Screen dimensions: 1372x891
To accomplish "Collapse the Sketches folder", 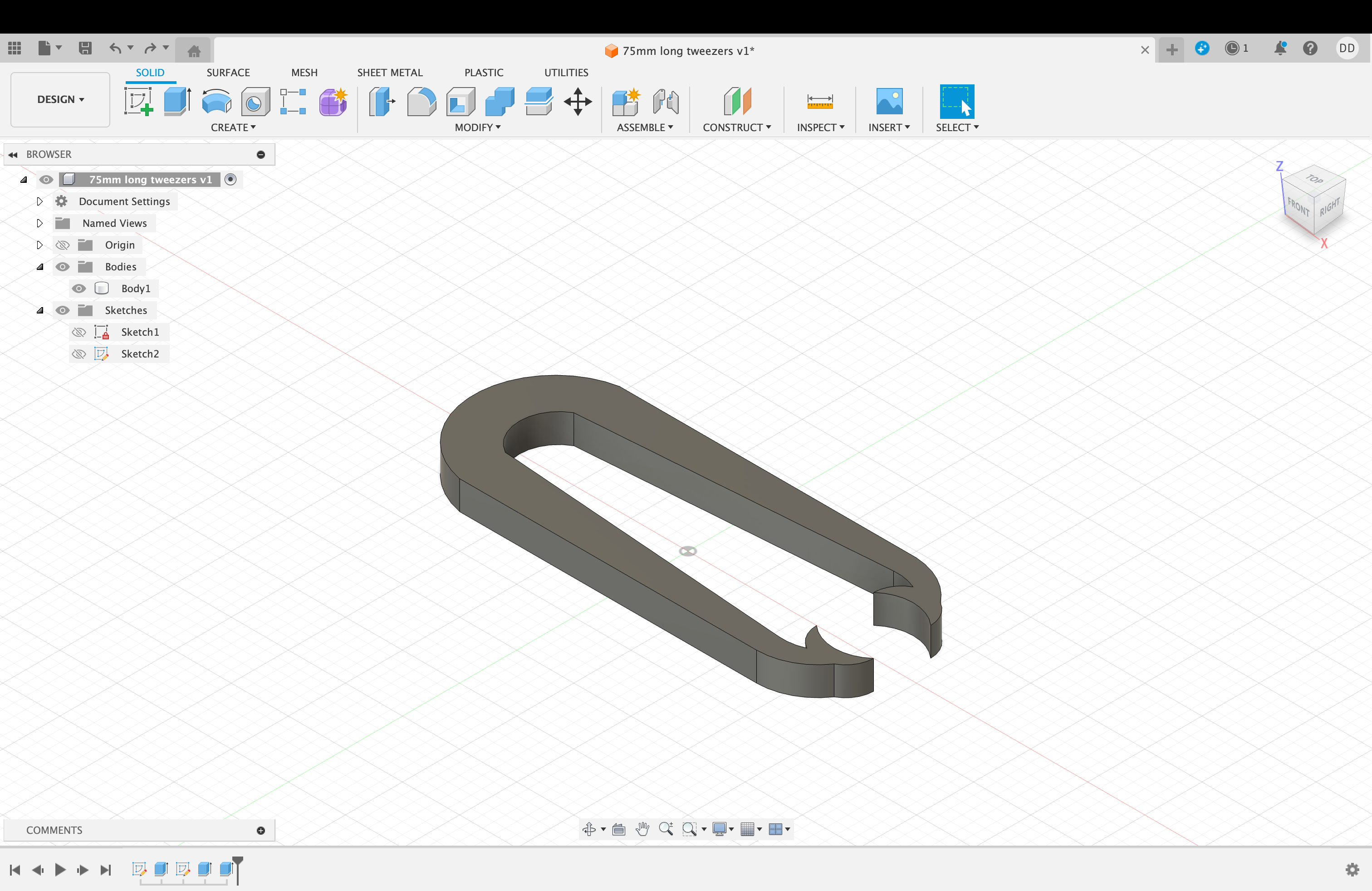I will 40,310.
